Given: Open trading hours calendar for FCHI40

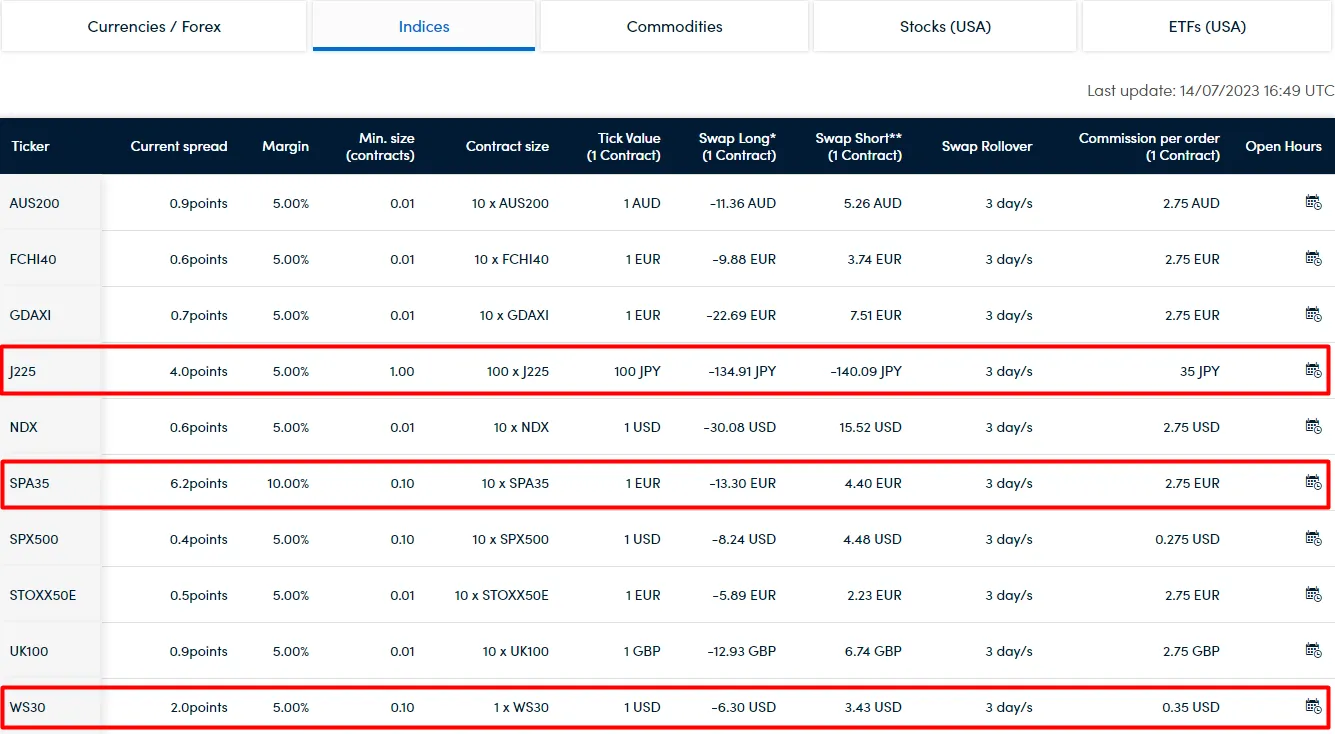Looking at the screenshot, I should click(1313, 258).
